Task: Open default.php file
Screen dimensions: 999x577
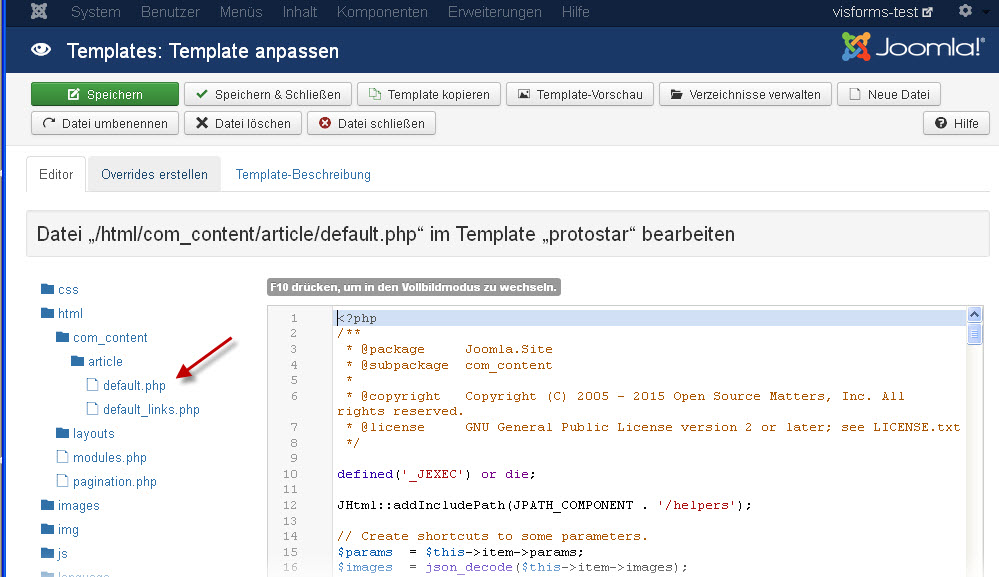Action: [x=134, y=385]
